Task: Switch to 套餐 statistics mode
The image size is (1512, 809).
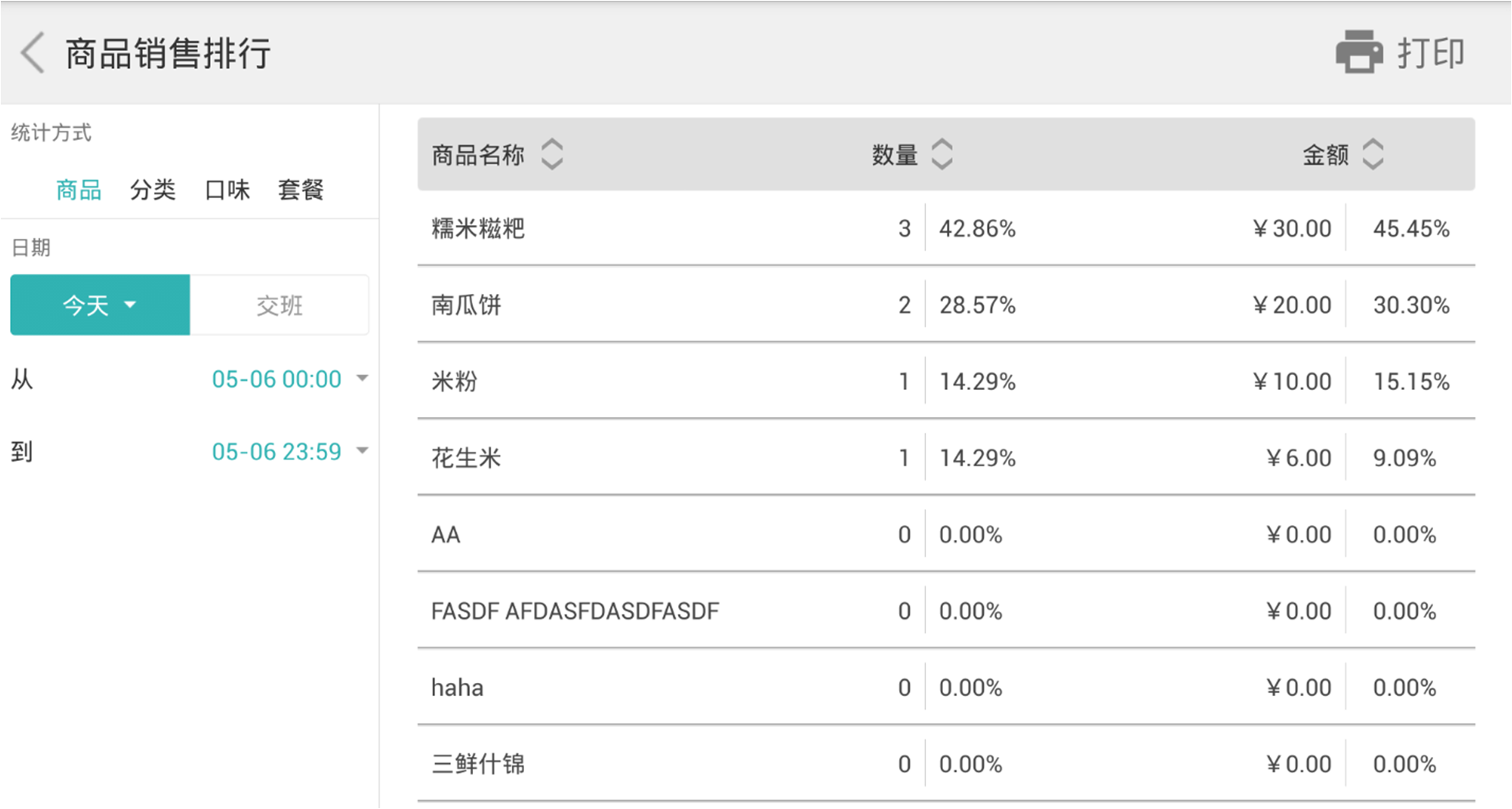Action: coord(301,189)
